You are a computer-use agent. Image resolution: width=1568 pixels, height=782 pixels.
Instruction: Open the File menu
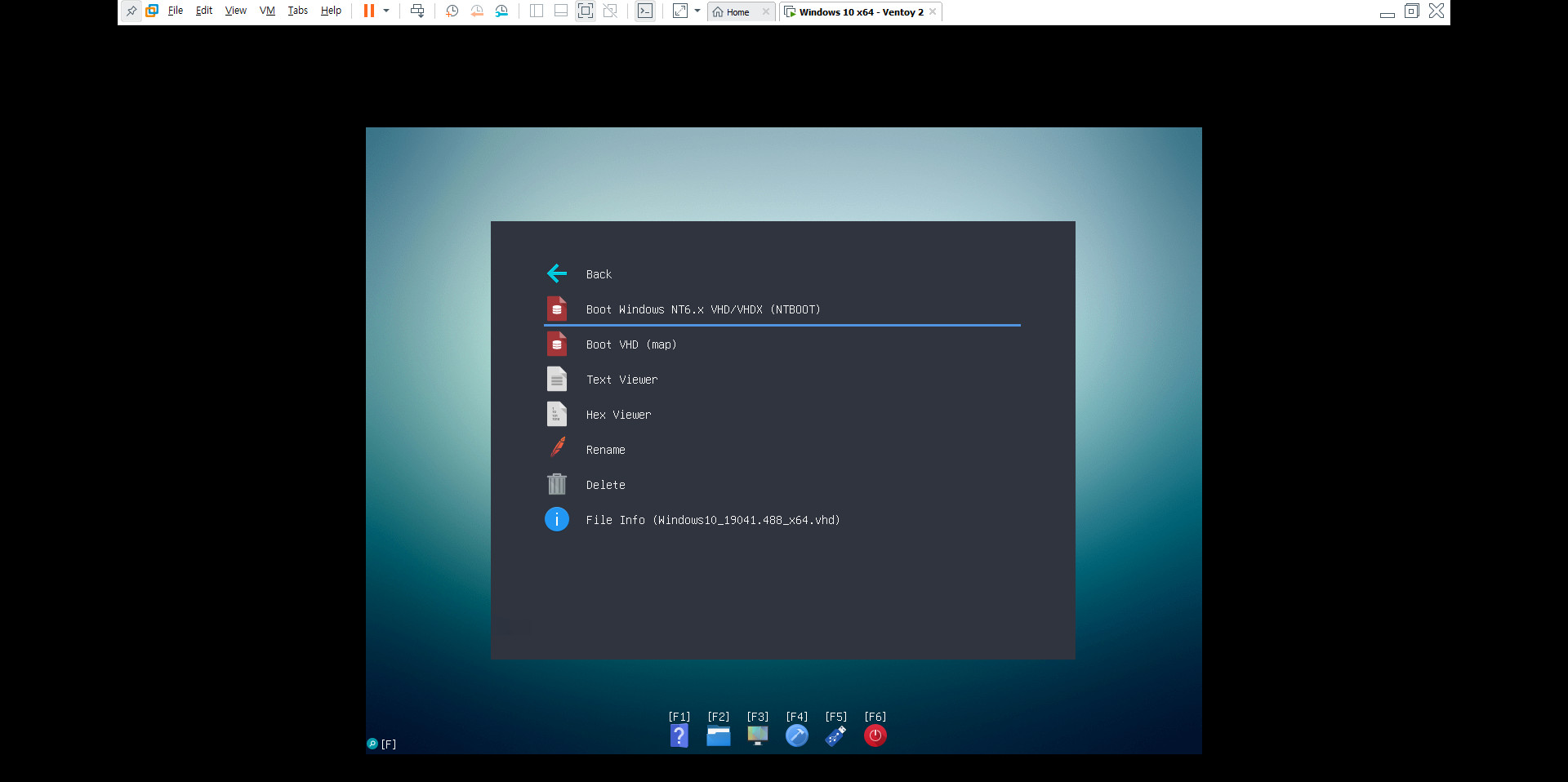click(x=176, y=11)
